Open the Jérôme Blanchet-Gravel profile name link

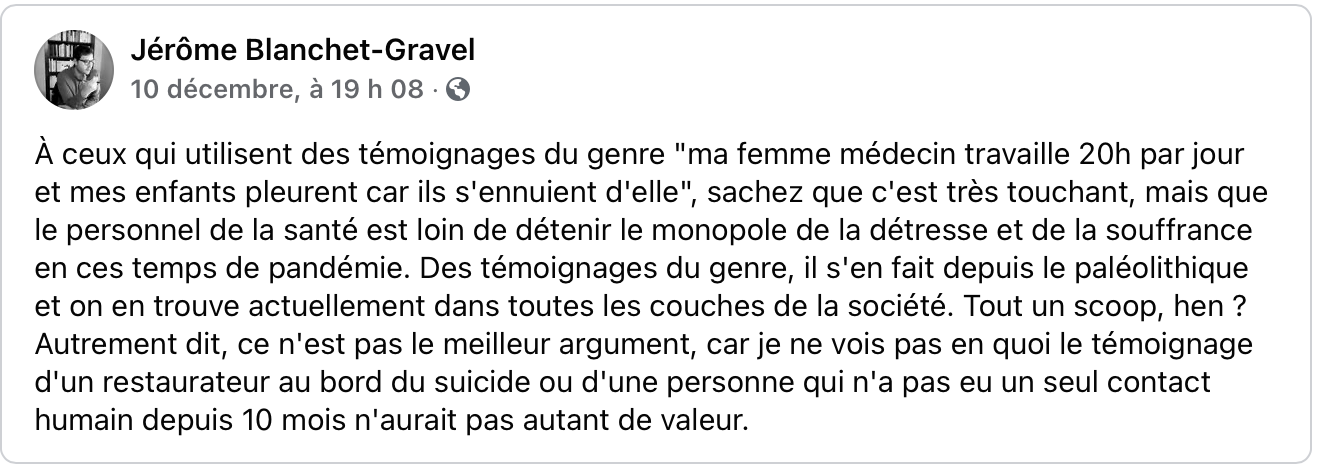[303, 50]
